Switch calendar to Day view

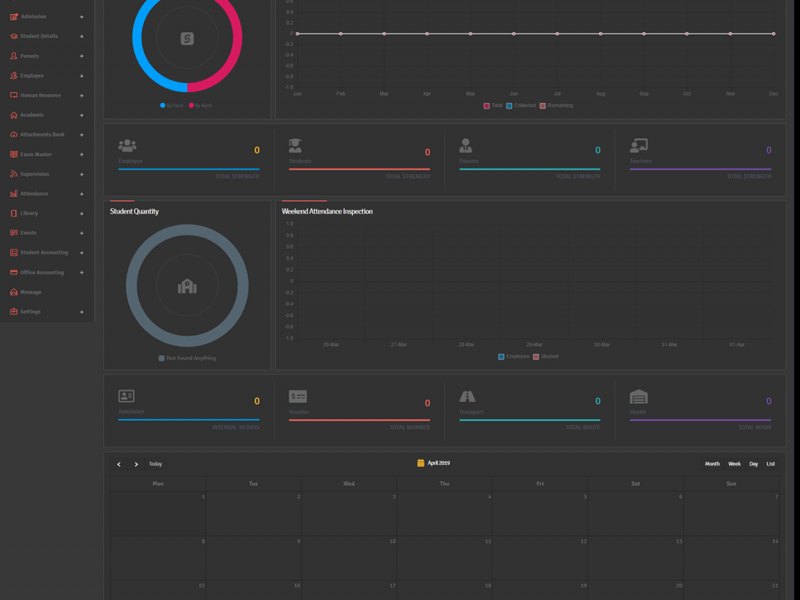(754, 464)
